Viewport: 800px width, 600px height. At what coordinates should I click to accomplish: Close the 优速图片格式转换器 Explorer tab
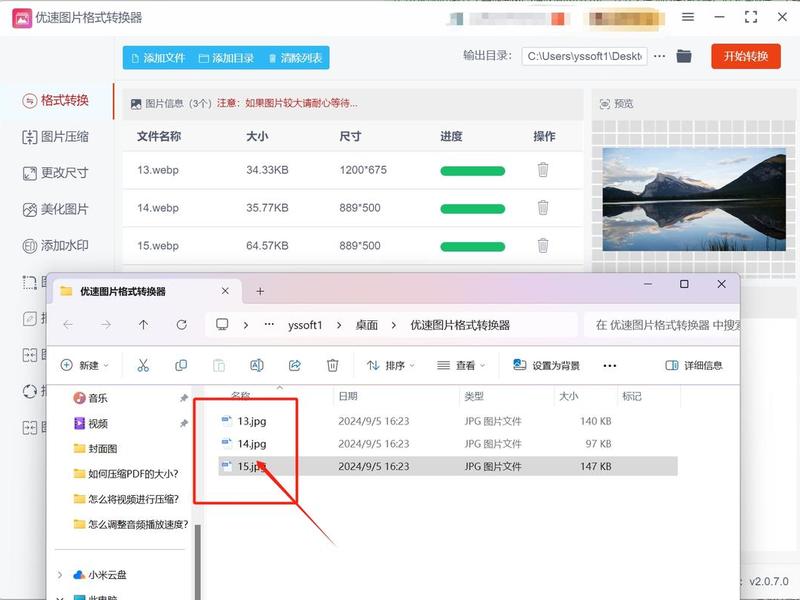(225, 291)
